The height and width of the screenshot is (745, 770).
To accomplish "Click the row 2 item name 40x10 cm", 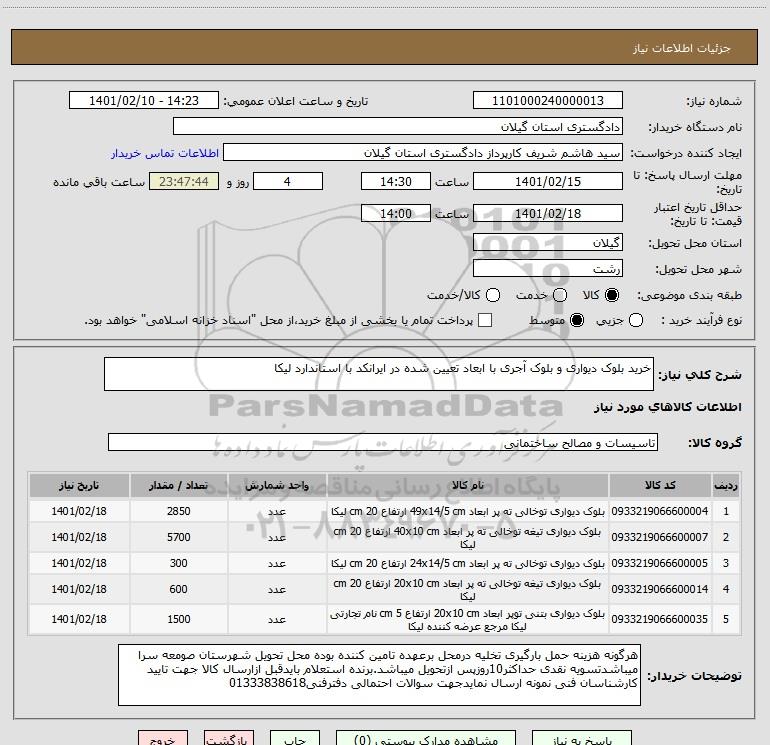I will tap(468, 537).
